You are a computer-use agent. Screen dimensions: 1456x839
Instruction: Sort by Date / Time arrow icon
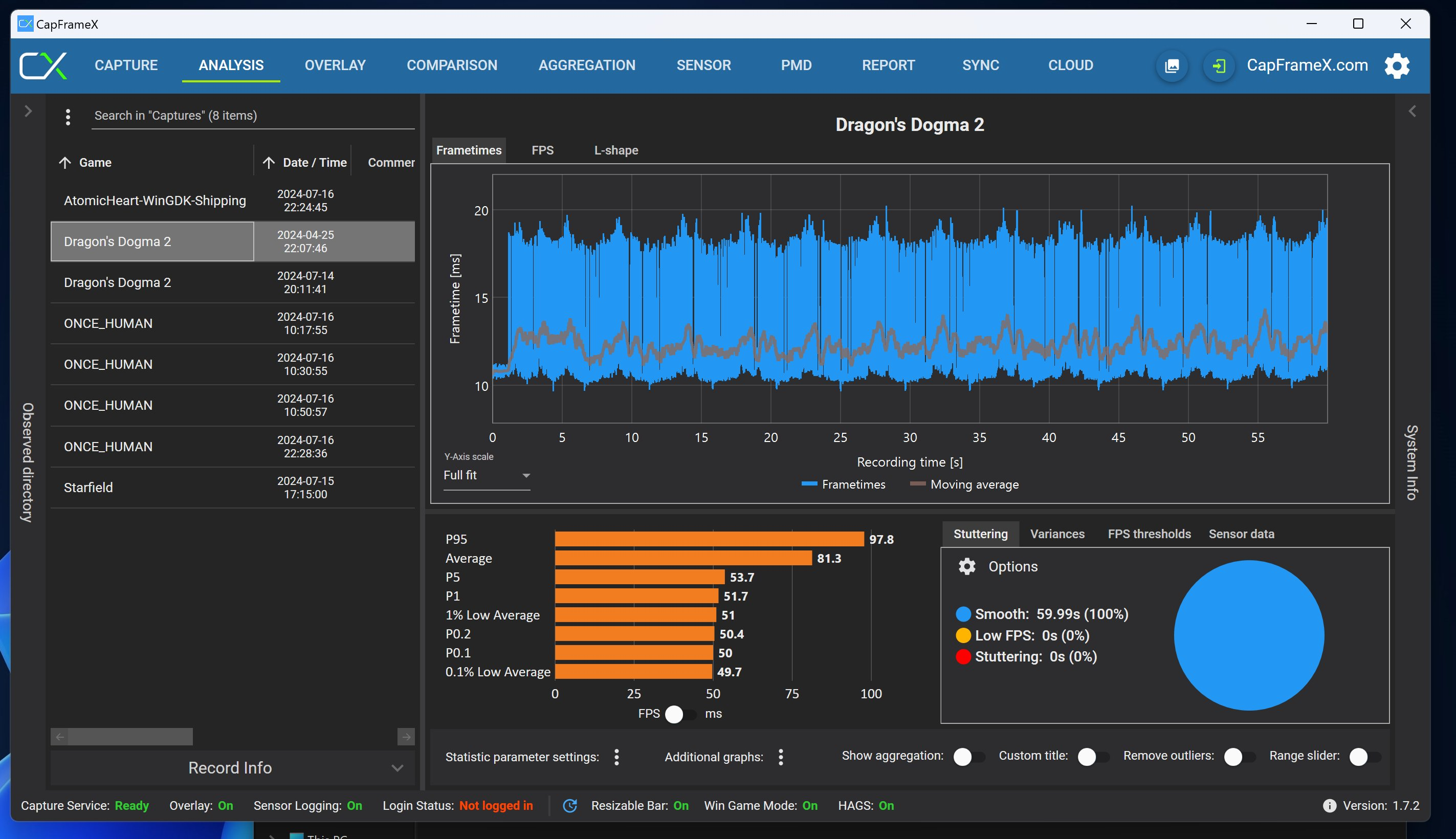tap(269, 163)
